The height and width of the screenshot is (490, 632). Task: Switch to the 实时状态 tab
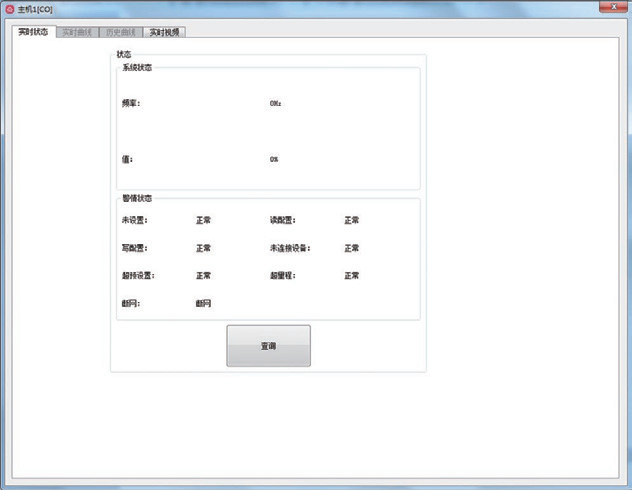pos(33,32)
